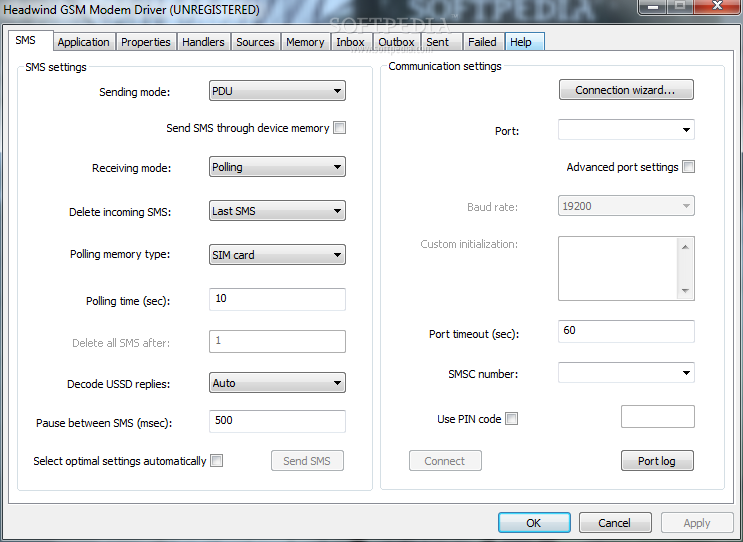Switch to the Application tab
The image size is (743, 542).
click(x=83, y=42)
